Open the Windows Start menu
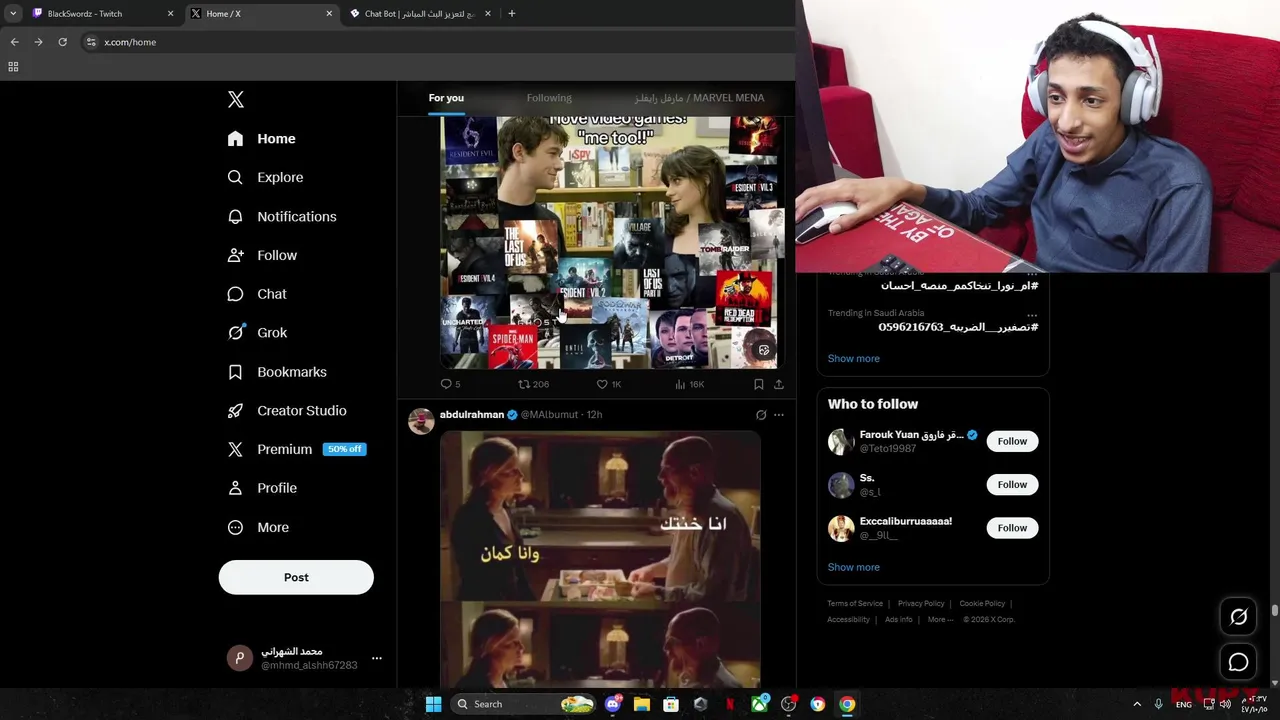This screenshot has width=1280, height=720. click(x=433, y=704)
